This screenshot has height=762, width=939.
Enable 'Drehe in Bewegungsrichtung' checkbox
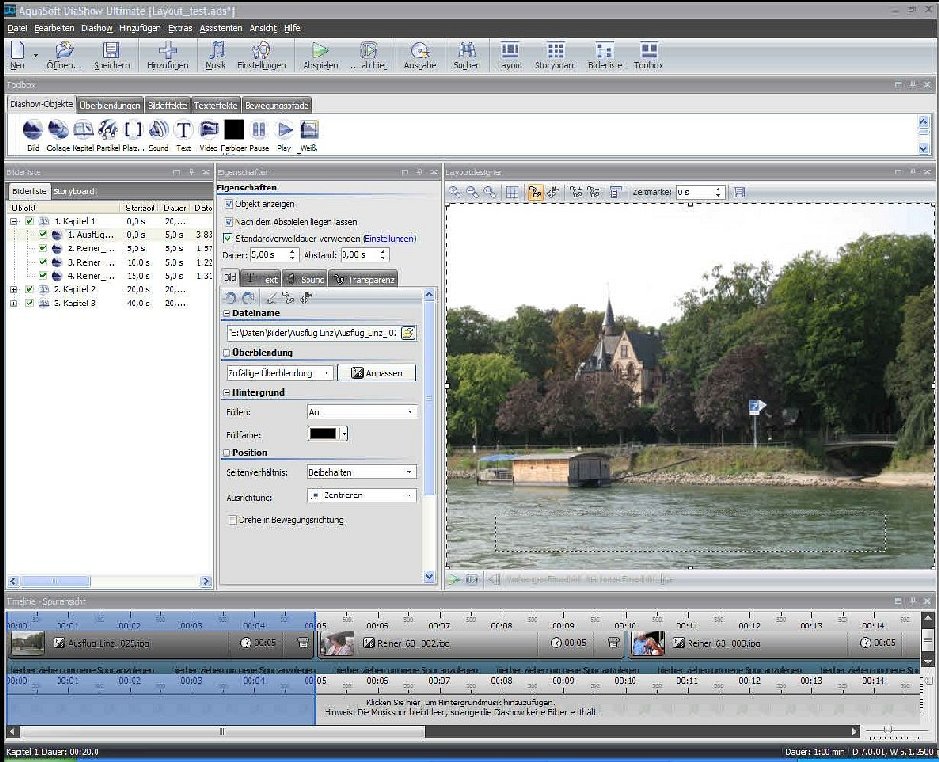(232, 520)
